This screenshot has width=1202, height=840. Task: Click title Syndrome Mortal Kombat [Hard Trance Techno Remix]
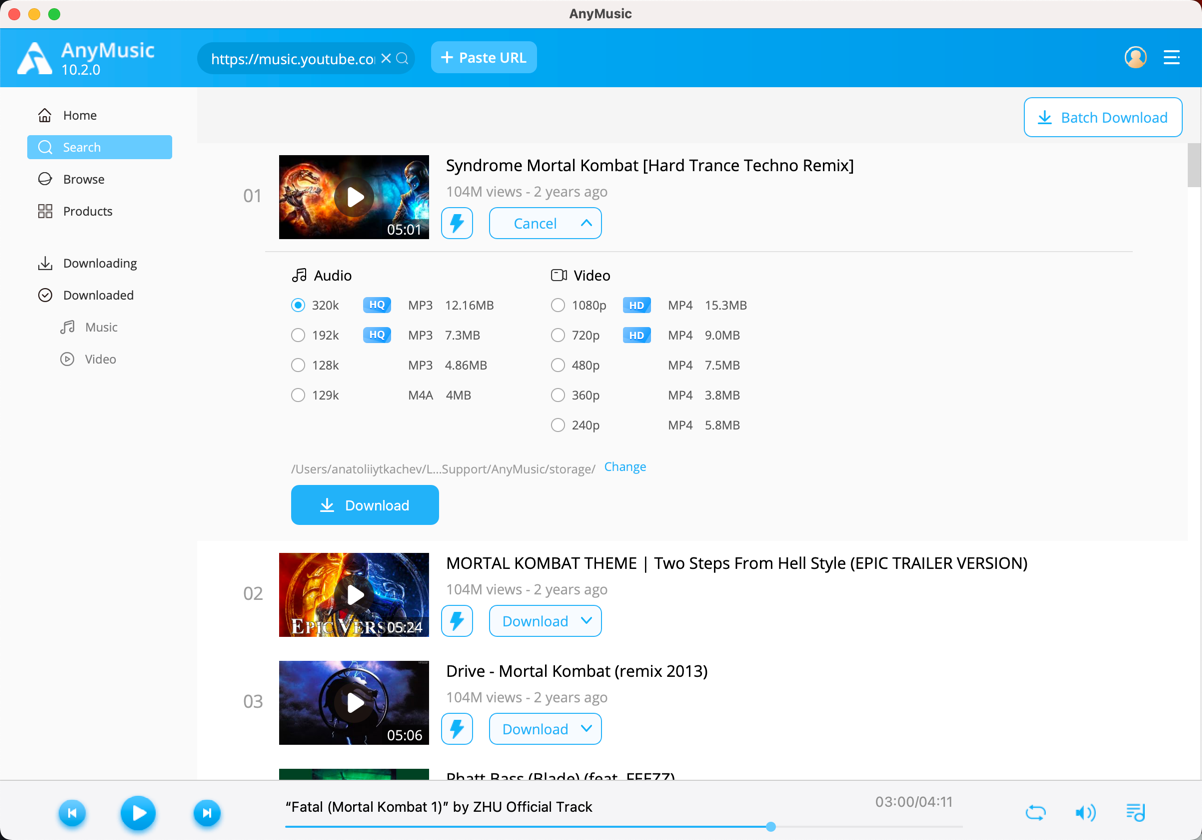coord(650,165)
